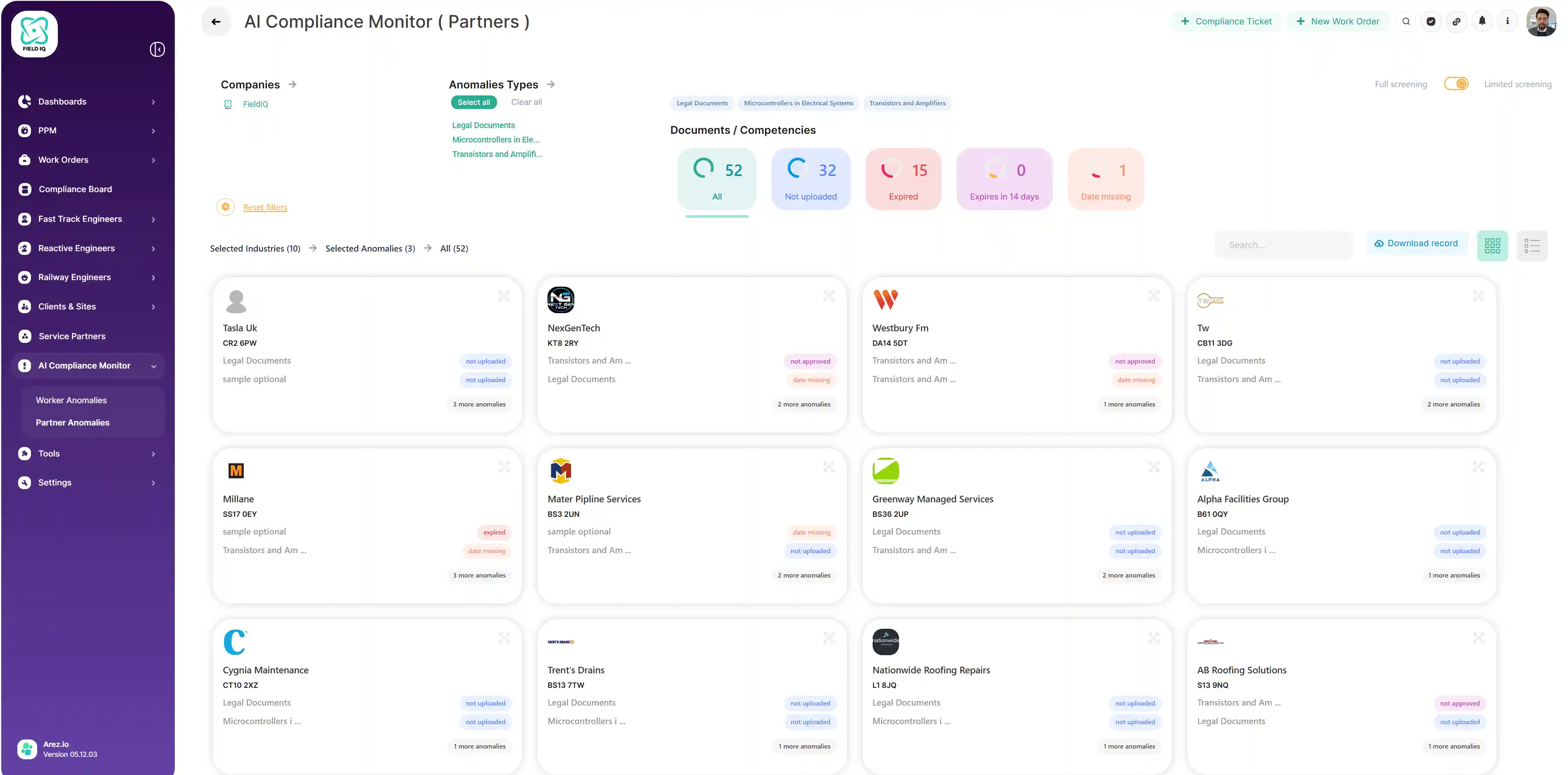
Task: Toggle Full/Limited screening switch
Action: point(1456,84)
